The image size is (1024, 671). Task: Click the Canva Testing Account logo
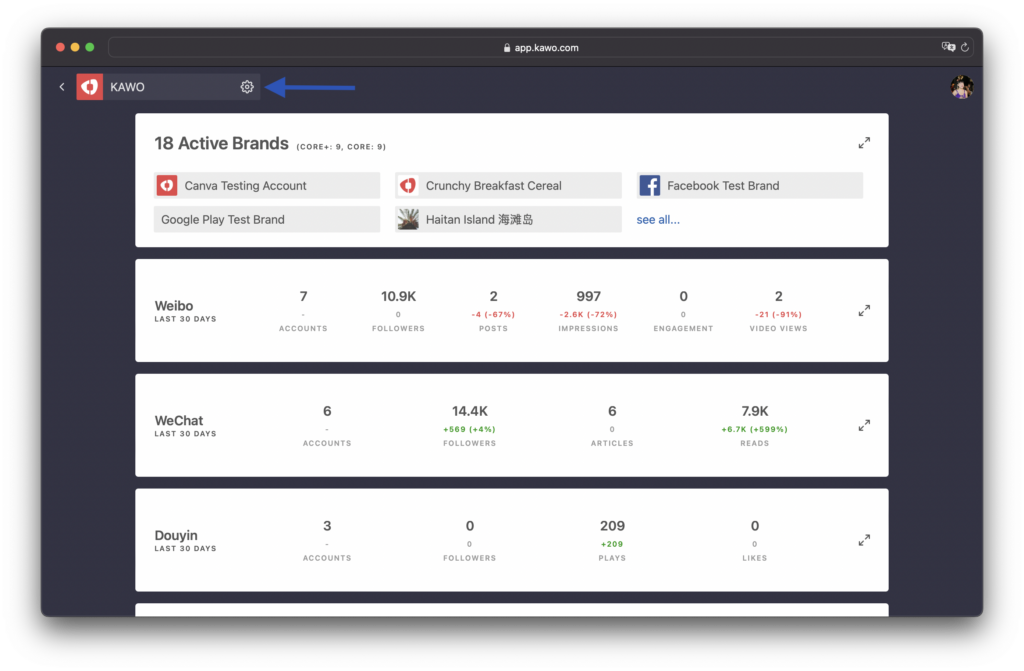[167, 186]
